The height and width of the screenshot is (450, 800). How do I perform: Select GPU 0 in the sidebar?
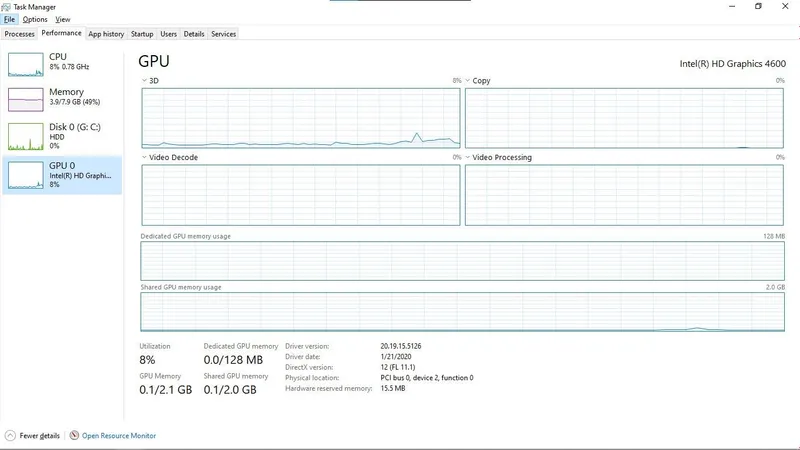click(62, 175)
